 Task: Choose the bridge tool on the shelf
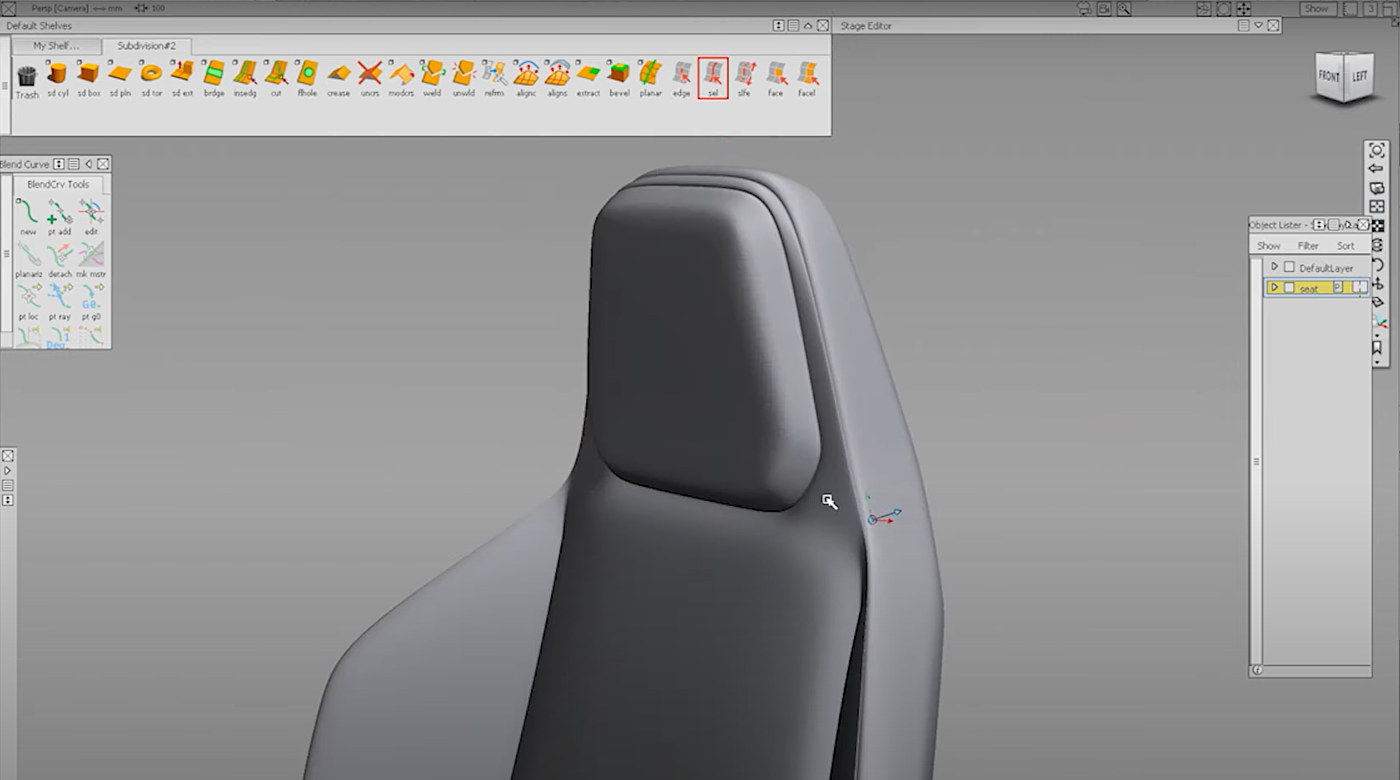click(x=214, y=75)
